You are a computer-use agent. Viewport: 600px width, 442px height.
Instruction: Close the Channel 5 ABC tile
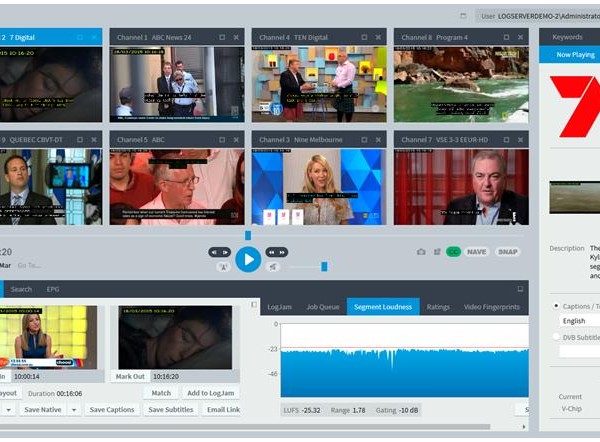[236, 140]
